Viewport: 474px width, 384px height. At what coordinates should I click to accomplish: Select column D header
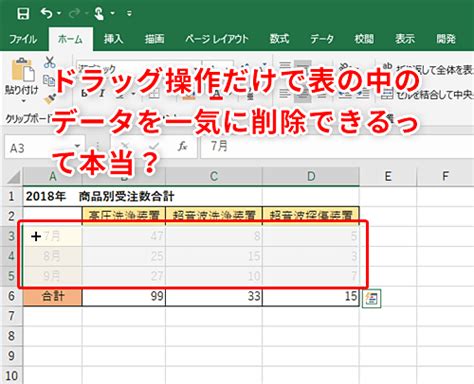311,176
